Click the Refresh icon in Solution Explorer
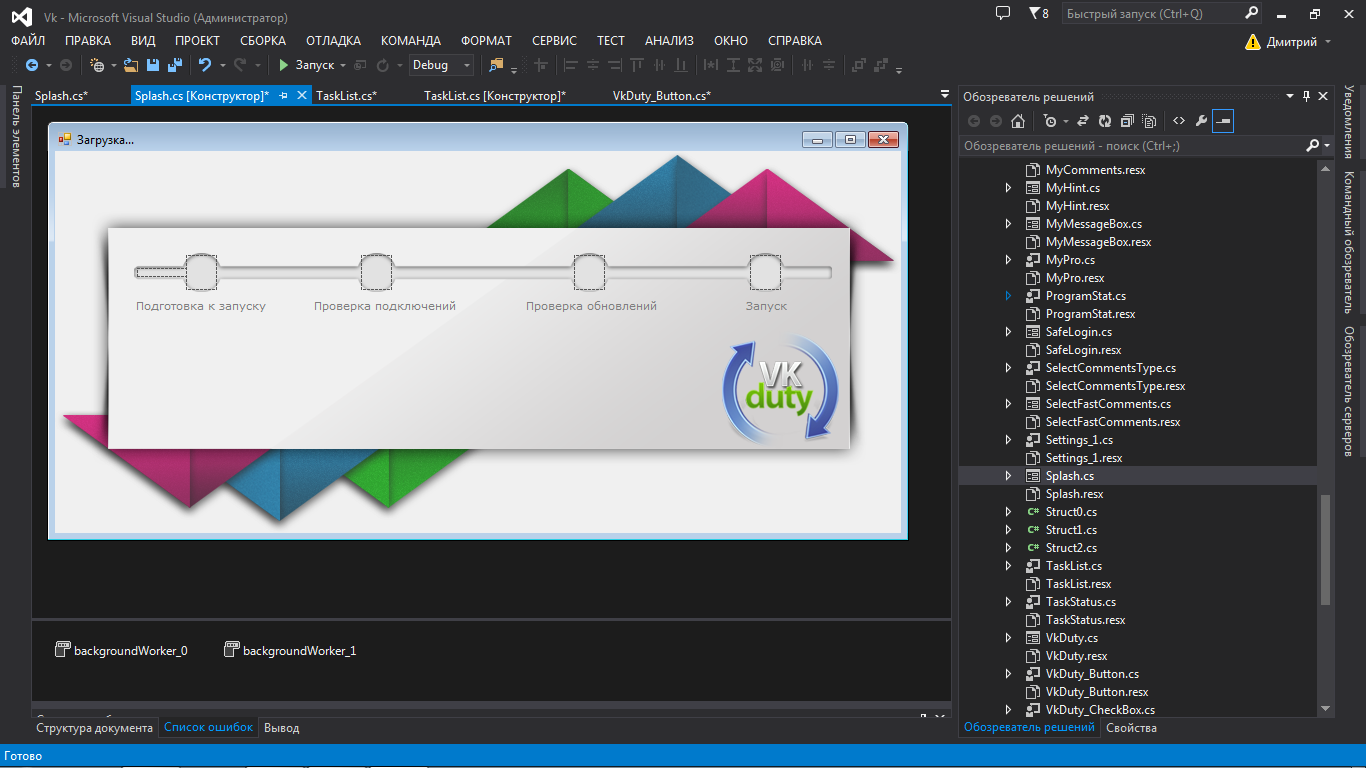This screenshot has height=768, width=1366. tap(1104, 121)
